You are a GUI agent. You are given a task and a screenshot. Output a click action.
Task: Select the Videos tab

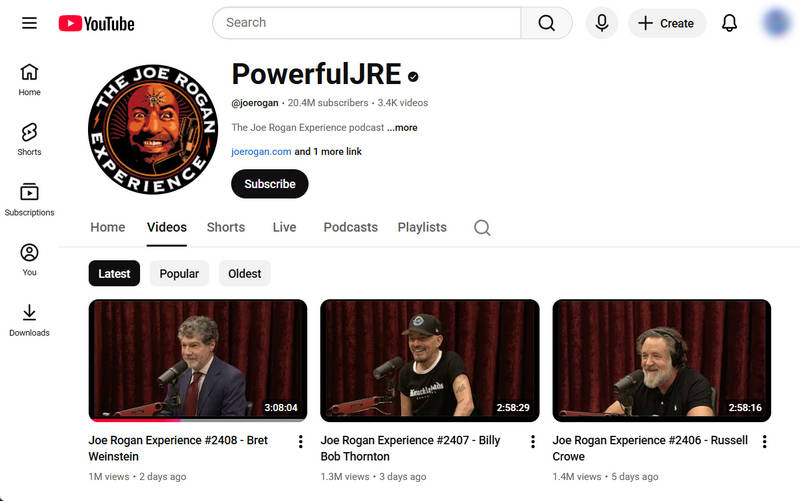167,227
